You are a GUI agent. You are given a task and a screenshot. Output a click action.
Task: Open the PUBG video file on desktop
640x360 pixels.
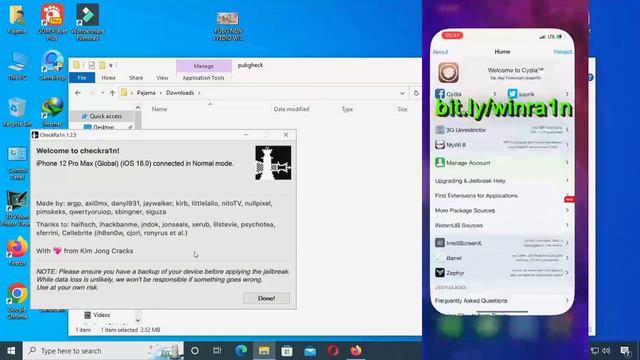pos(228,26)
